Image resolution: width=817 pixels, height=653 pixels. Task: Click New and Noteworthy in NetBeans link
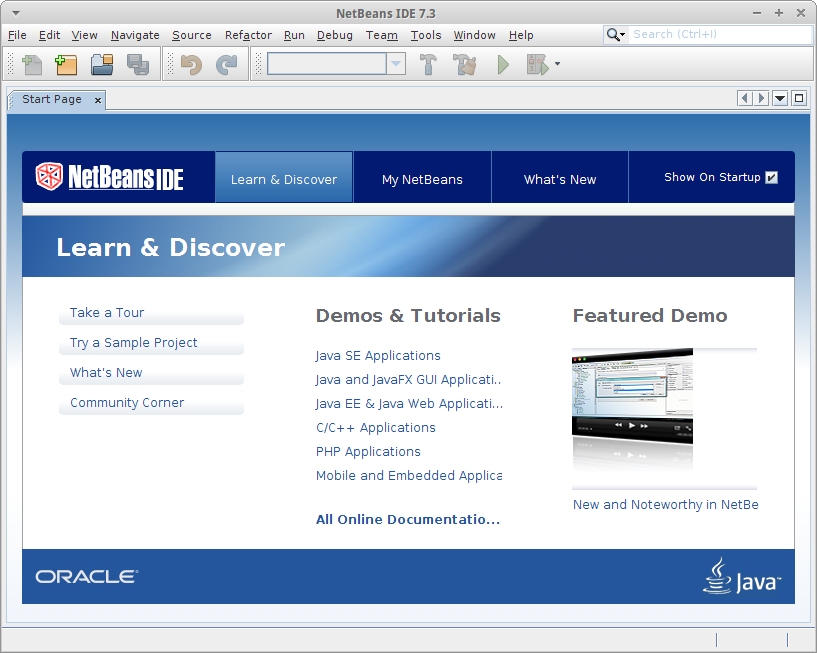tap(665, 504)
